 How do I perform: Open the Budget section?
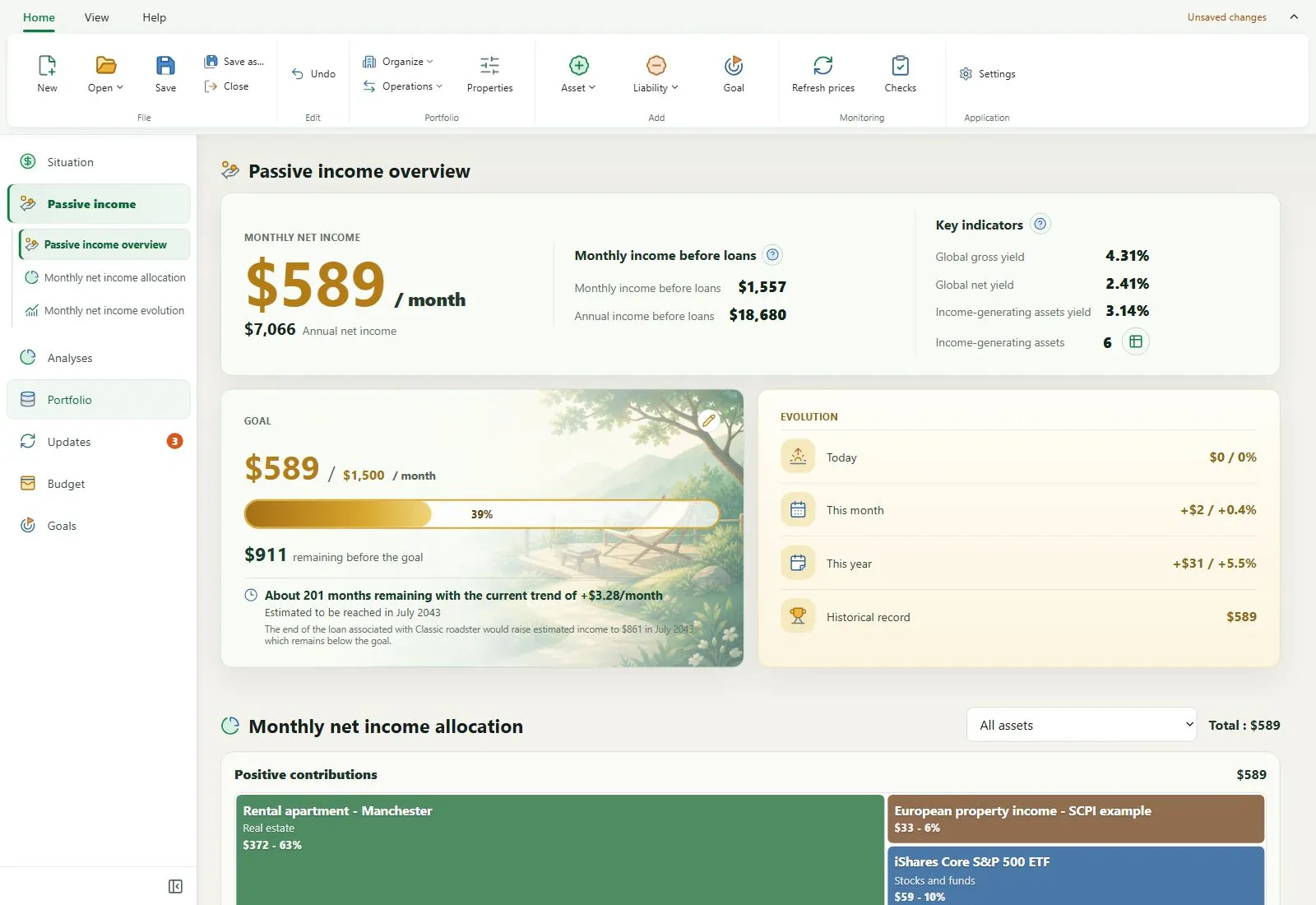point(99,484)
